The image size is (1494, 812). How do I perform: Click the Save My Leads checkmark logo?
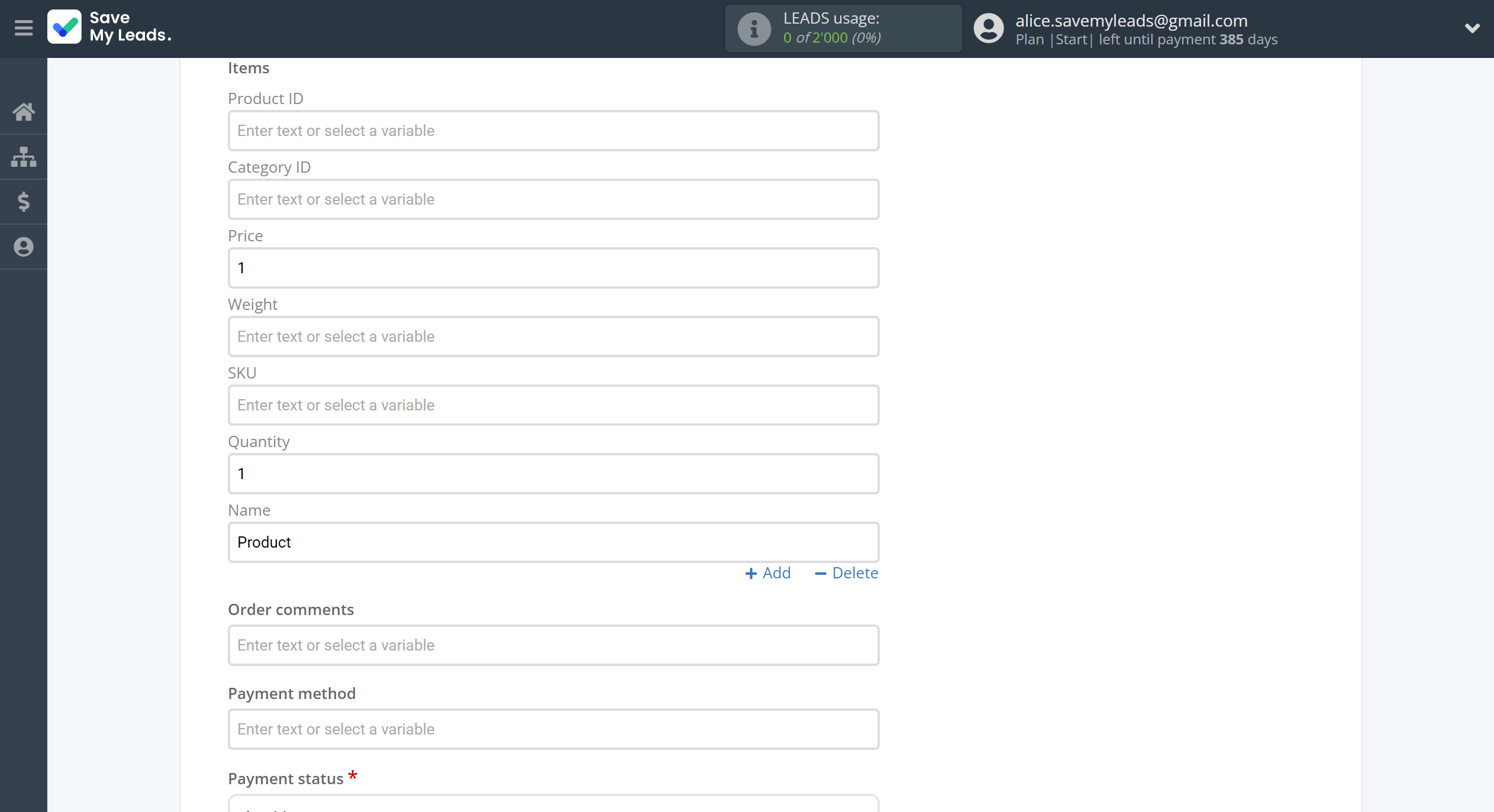coord(64,27)
